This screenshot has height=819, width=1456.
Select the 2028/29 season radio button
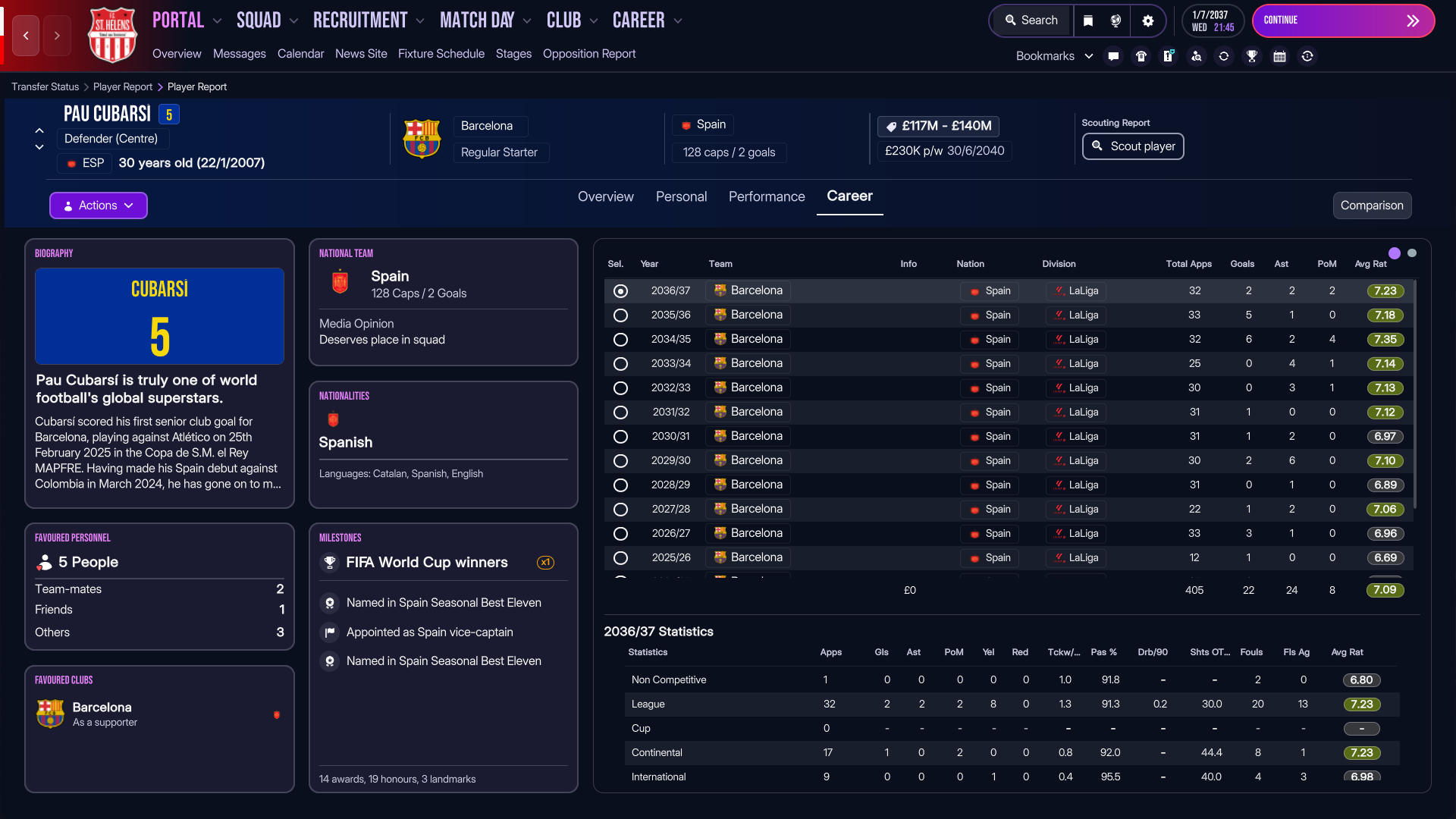[x=620, y=485]
